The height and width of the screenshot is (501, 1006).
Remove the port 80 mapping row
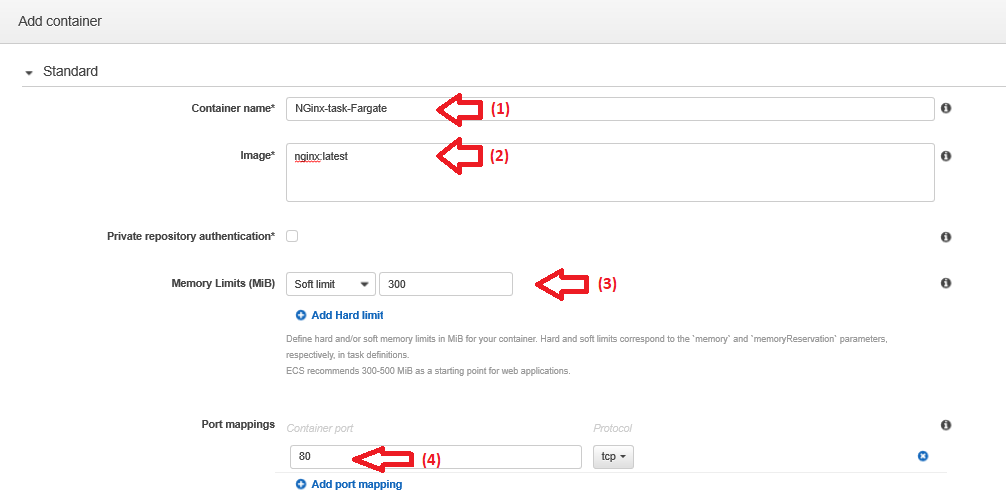[923, 457]
